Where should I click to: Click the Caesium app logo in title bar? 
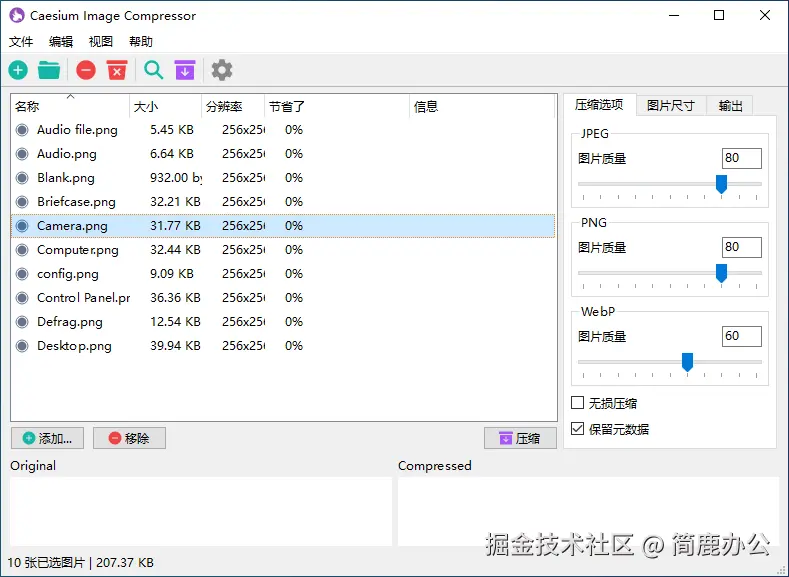click(17, 15)
